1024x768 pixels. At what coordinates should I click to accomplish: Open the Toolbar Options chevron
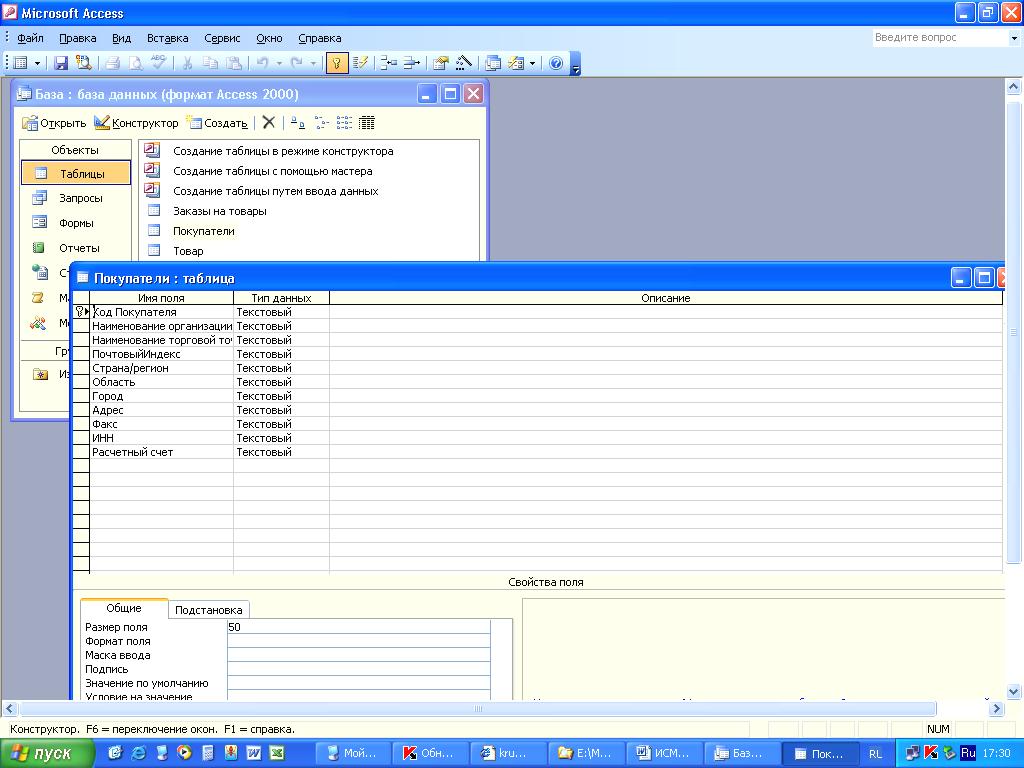pos(575,64)
